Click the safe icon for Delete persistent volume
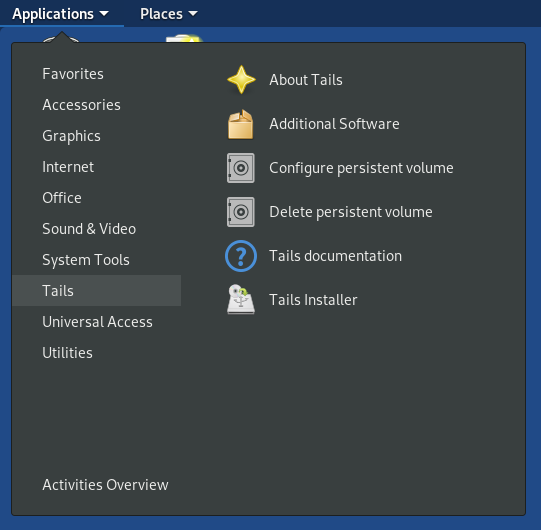The width and height of the screenshot is (541, 530). pos(240,212)
